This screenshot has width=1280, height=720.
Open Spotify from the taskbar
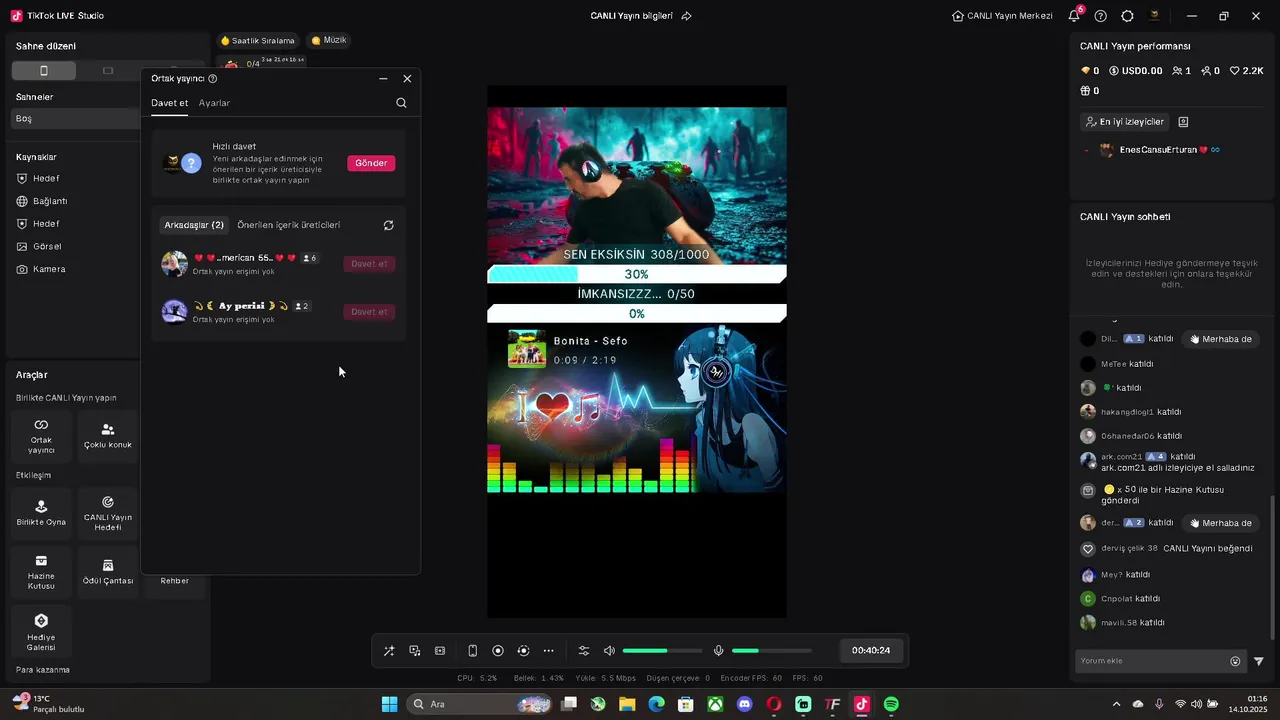coord(891,704)
